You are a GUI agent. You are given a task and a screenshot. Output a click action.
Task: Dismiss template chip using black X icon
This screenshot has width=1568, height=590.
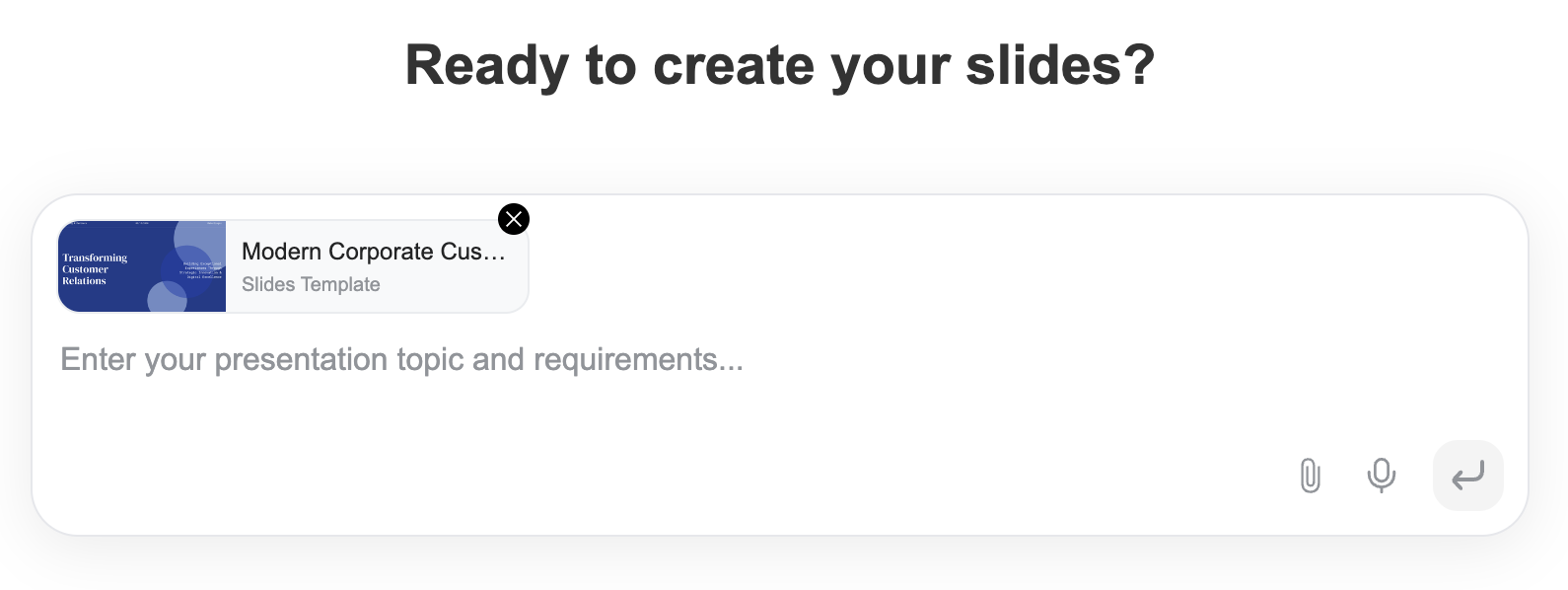point(514,219)
